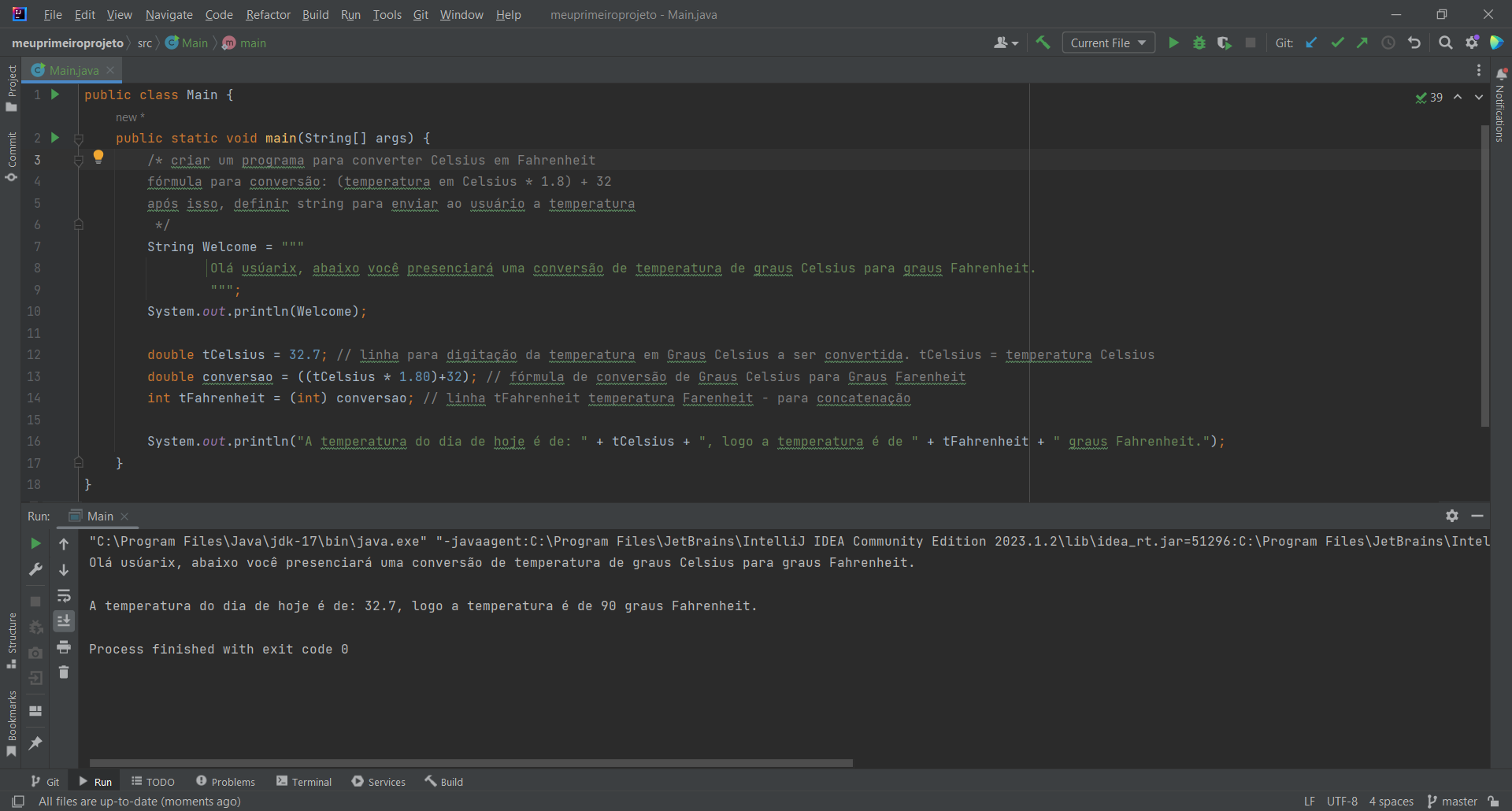
Task: Rerun Main in the Run tool window
Action: point(35,543)
